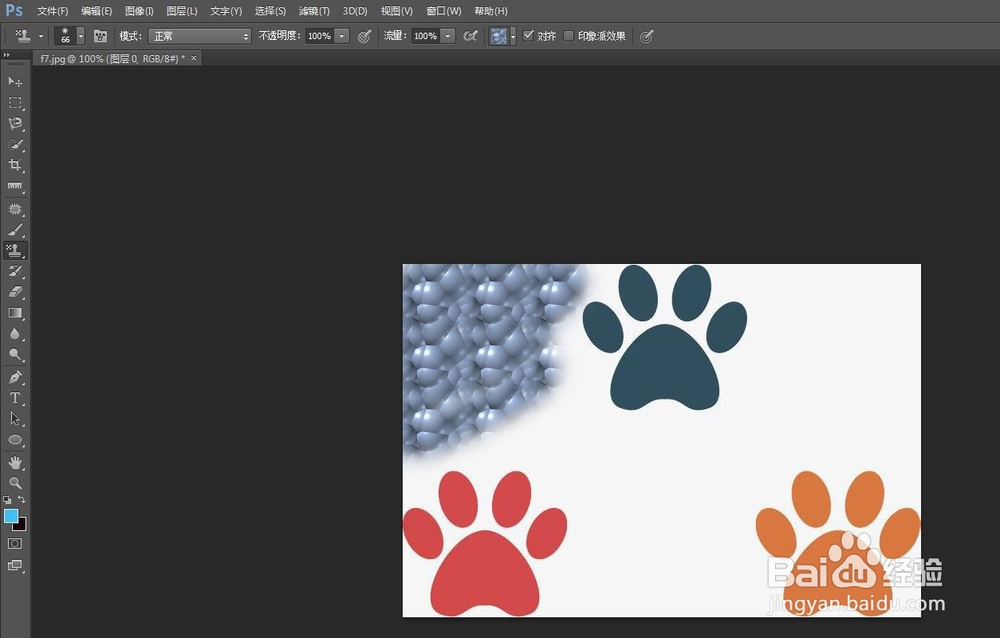Toggle pressure for size button
Viewport: 1000px width, 638px height.
point(647,36)
